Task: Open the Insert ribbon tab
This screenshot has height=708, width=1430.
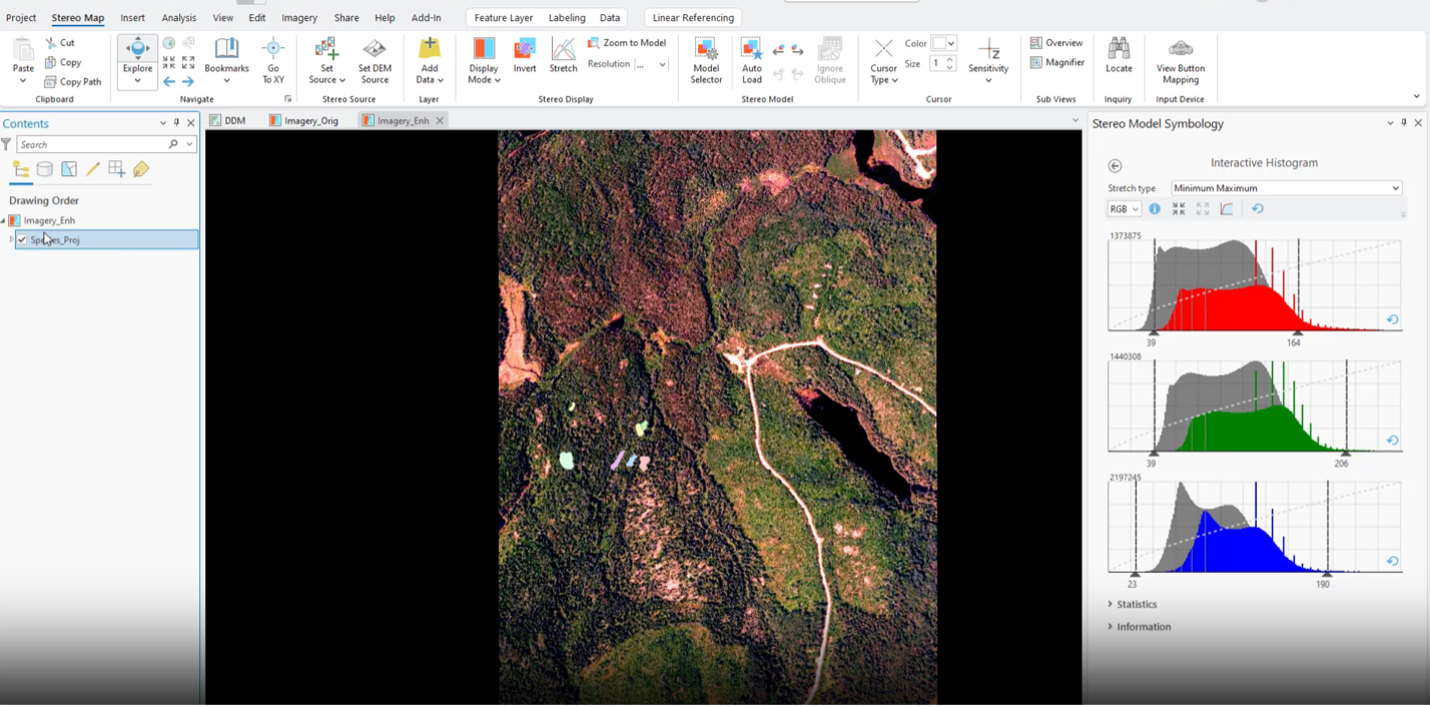Action: click(x=133, y=18)
